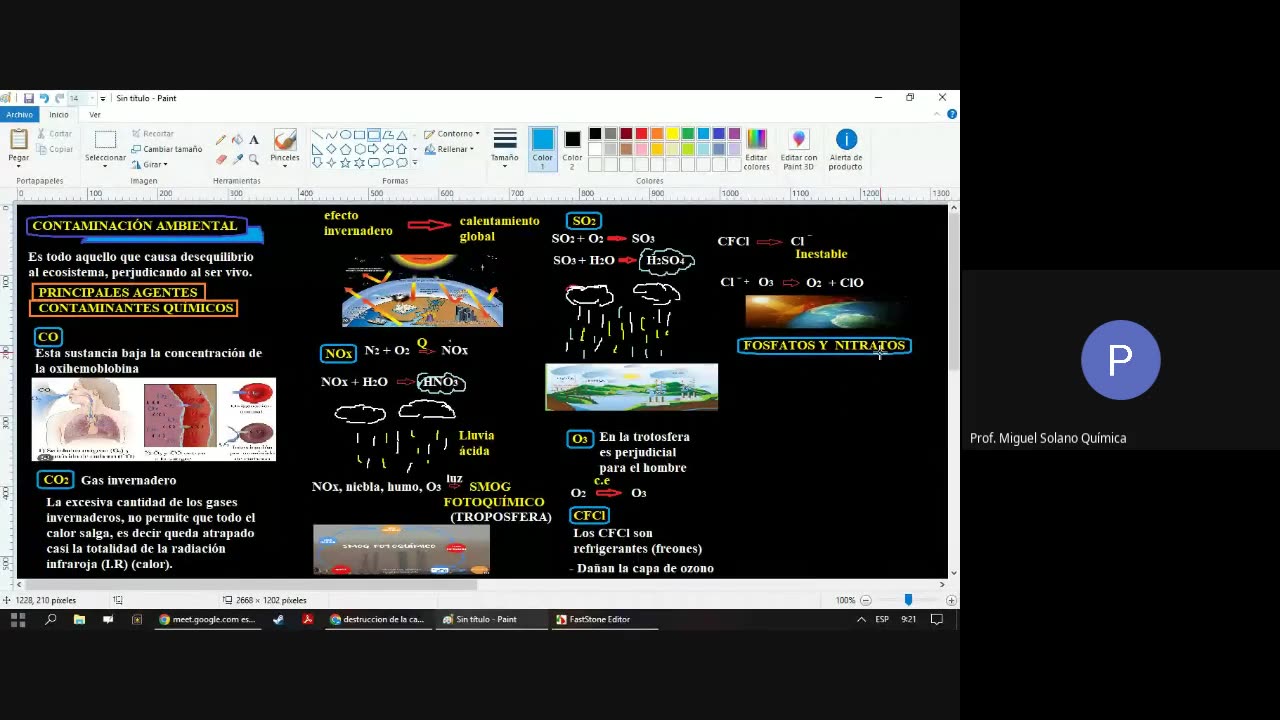Screen dimensions: 1280x720
Task: Click participant avatar P of Prof. Miguel Solano
Action: (x=1120, y=359)
